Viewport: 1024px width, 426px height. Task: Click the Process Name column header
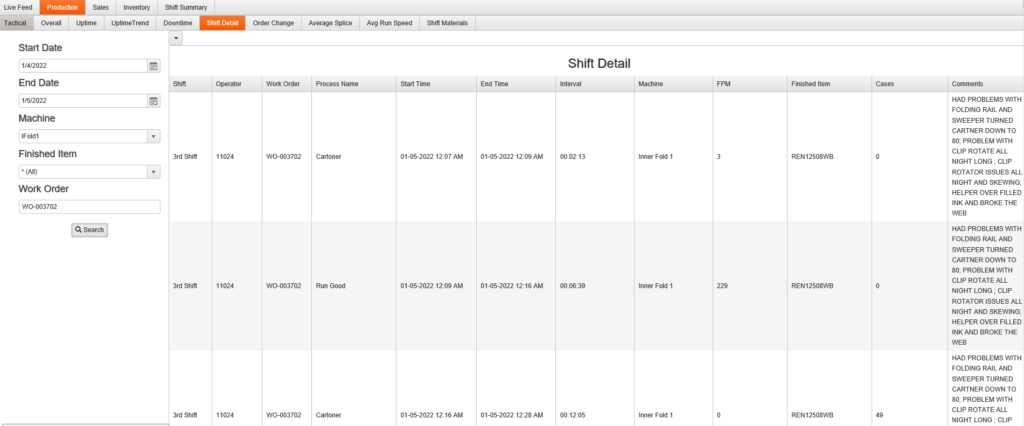click(x=354, y=84)
